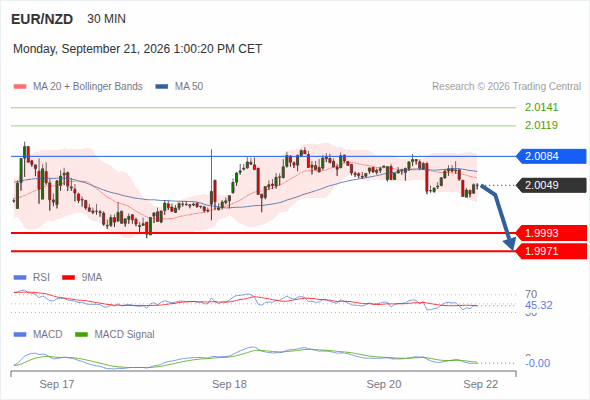Select the MACD Signal legend label
This screenshot has height=400, width=590.
coord(125,335)
